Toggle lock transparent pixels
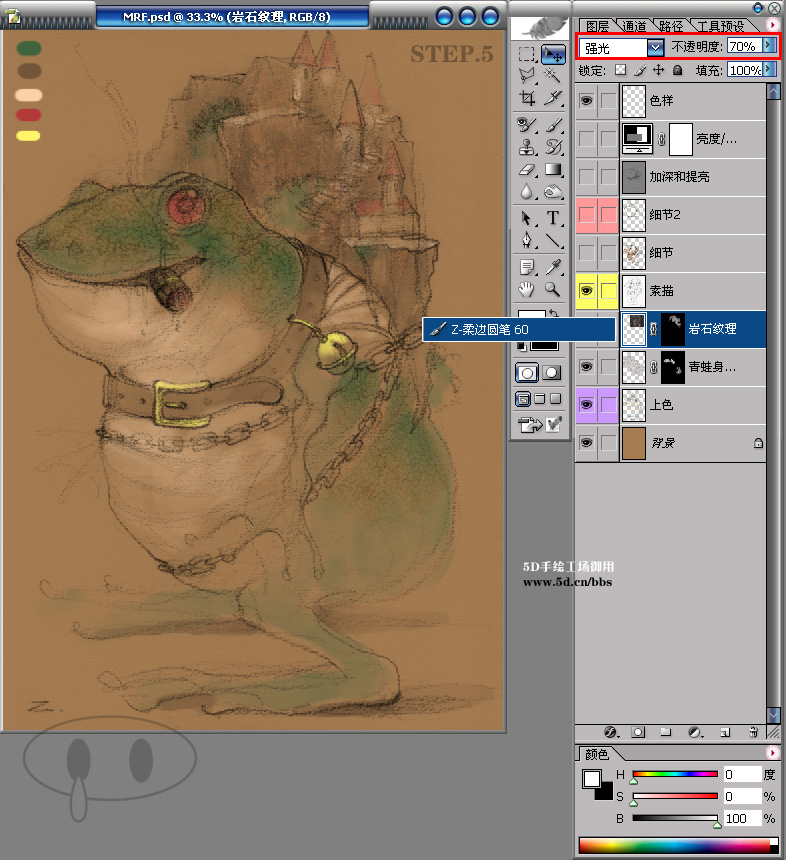Image resolution: width=786 pixels, height=860 pixels. (x=620, y=70)
